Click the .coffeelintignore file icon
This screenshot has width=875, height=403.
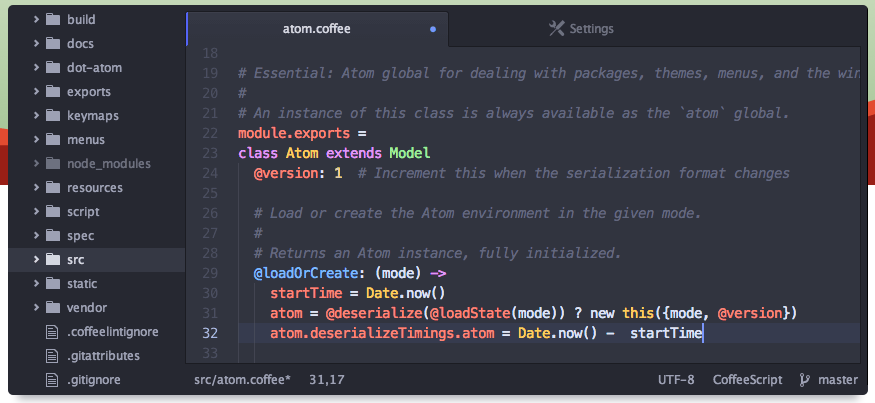click(x=52, y=332)
